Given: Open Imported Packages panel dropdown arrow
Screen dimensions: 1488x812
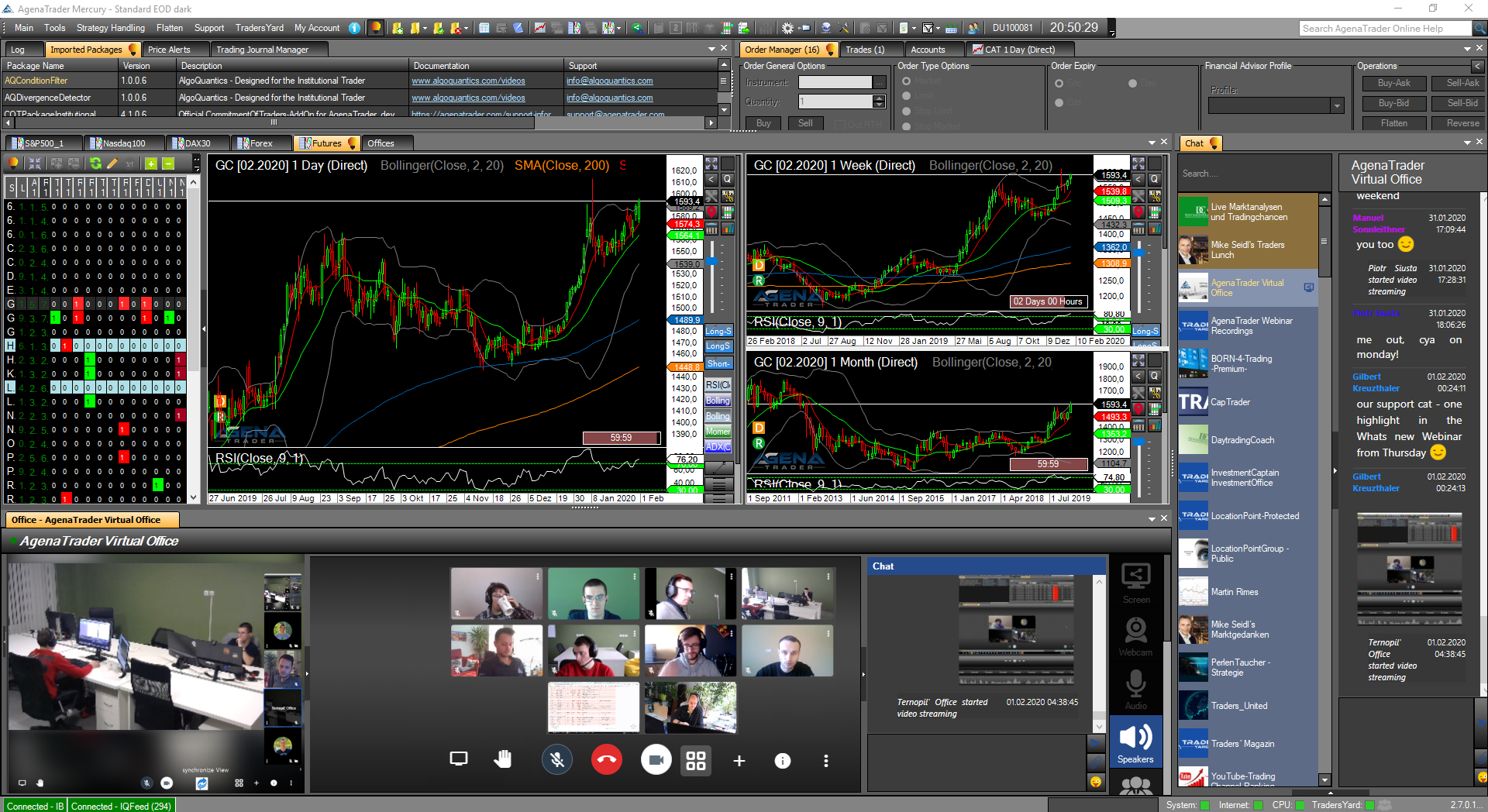Looking at the screenshot, I should pyautogui.click(x=711, y=49).
